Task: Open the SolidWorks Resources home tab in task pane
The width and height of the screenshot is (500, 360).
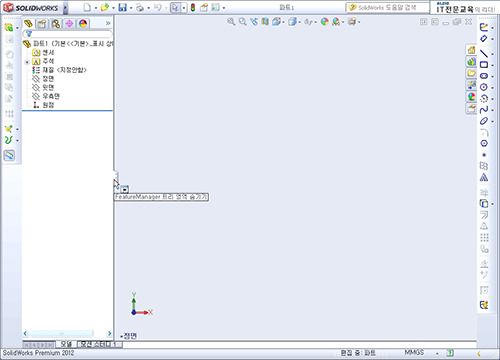Action: (471, 50)
